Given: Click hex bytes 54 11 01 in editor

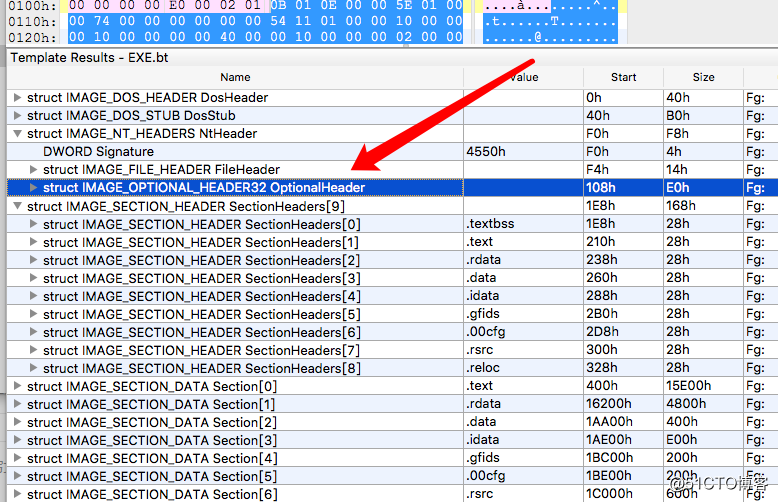Looking at the screenshot, I should coord(304,21).
